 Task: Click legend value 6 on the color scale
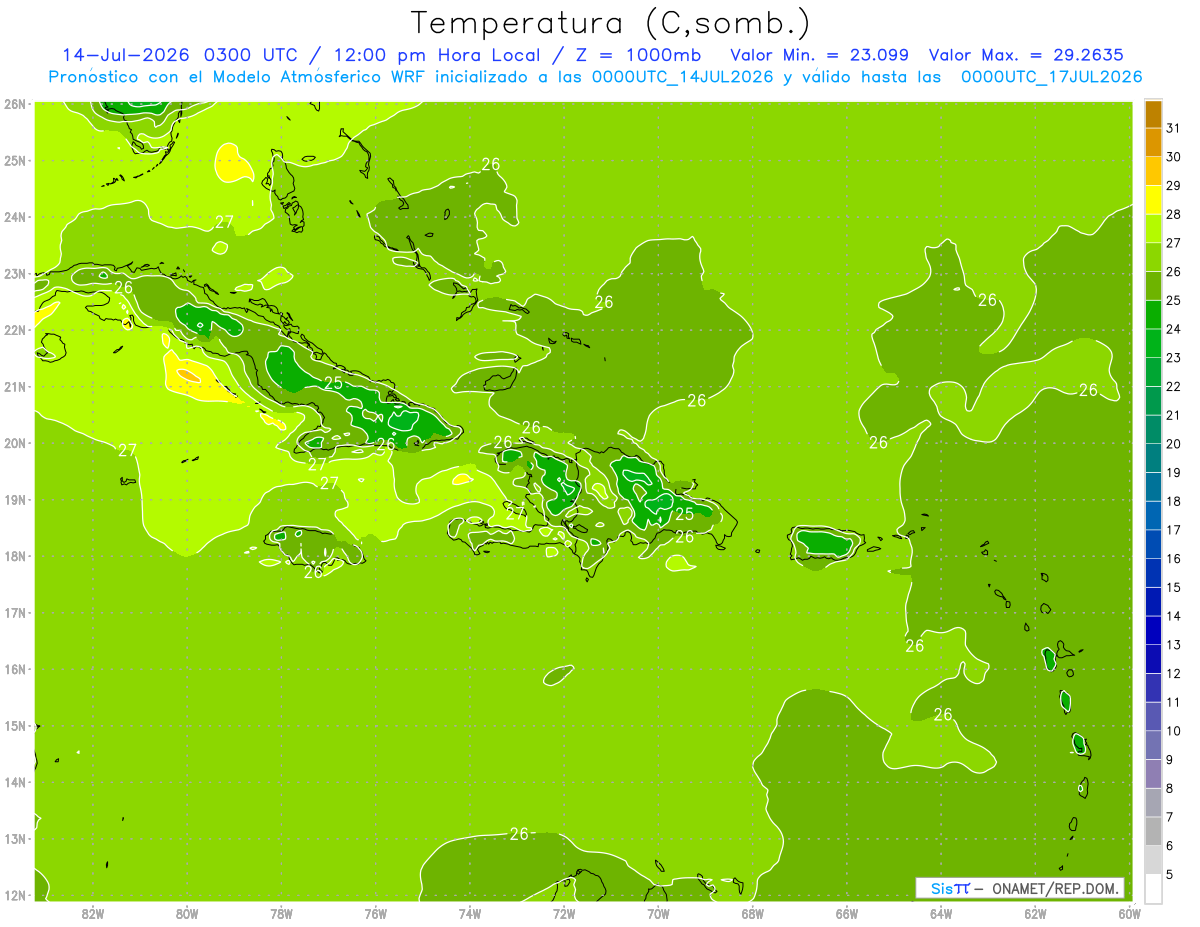click(1170, 846)
